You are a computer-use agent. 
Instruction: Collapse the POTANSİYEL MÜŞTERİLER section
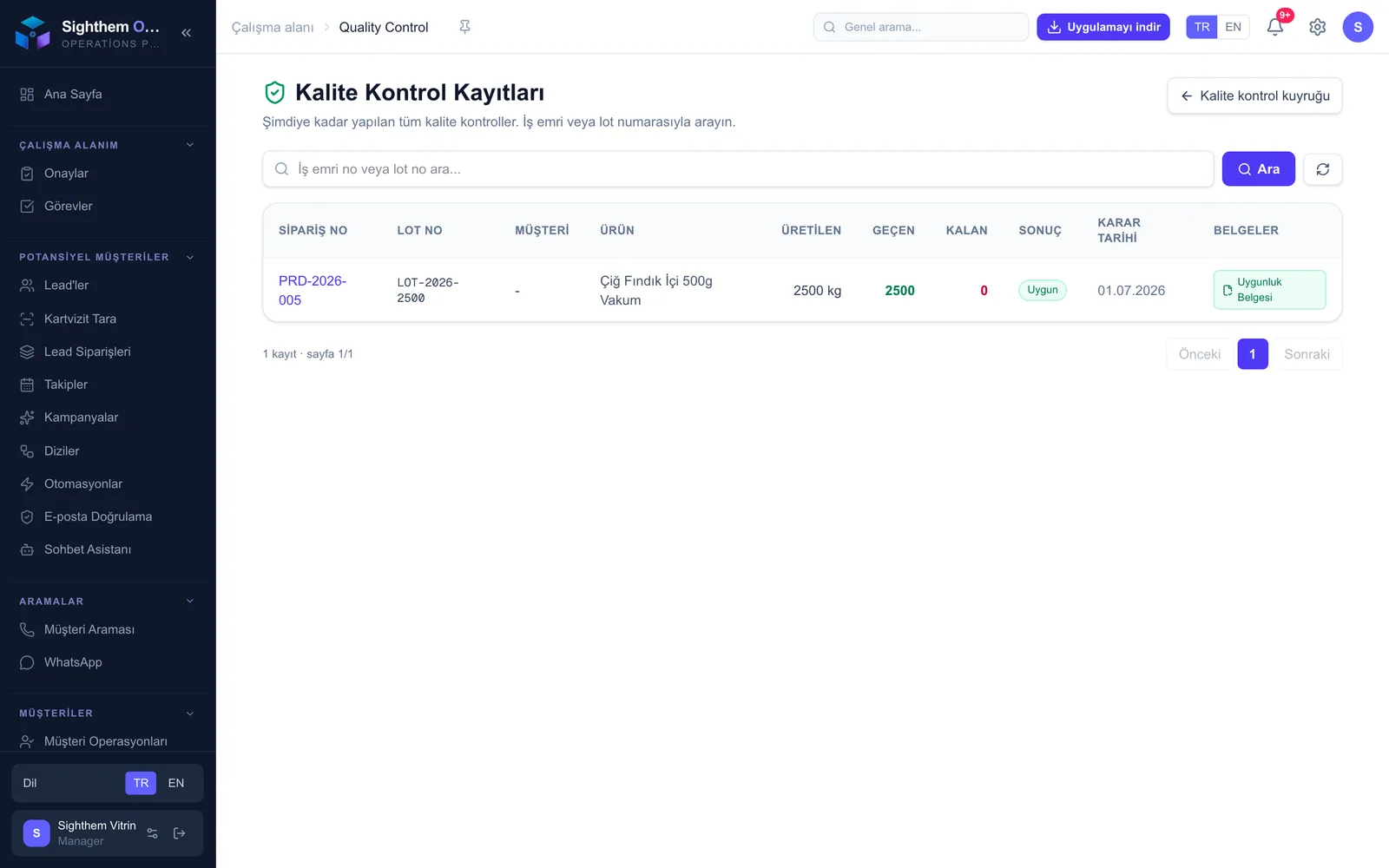click(190, 257)
